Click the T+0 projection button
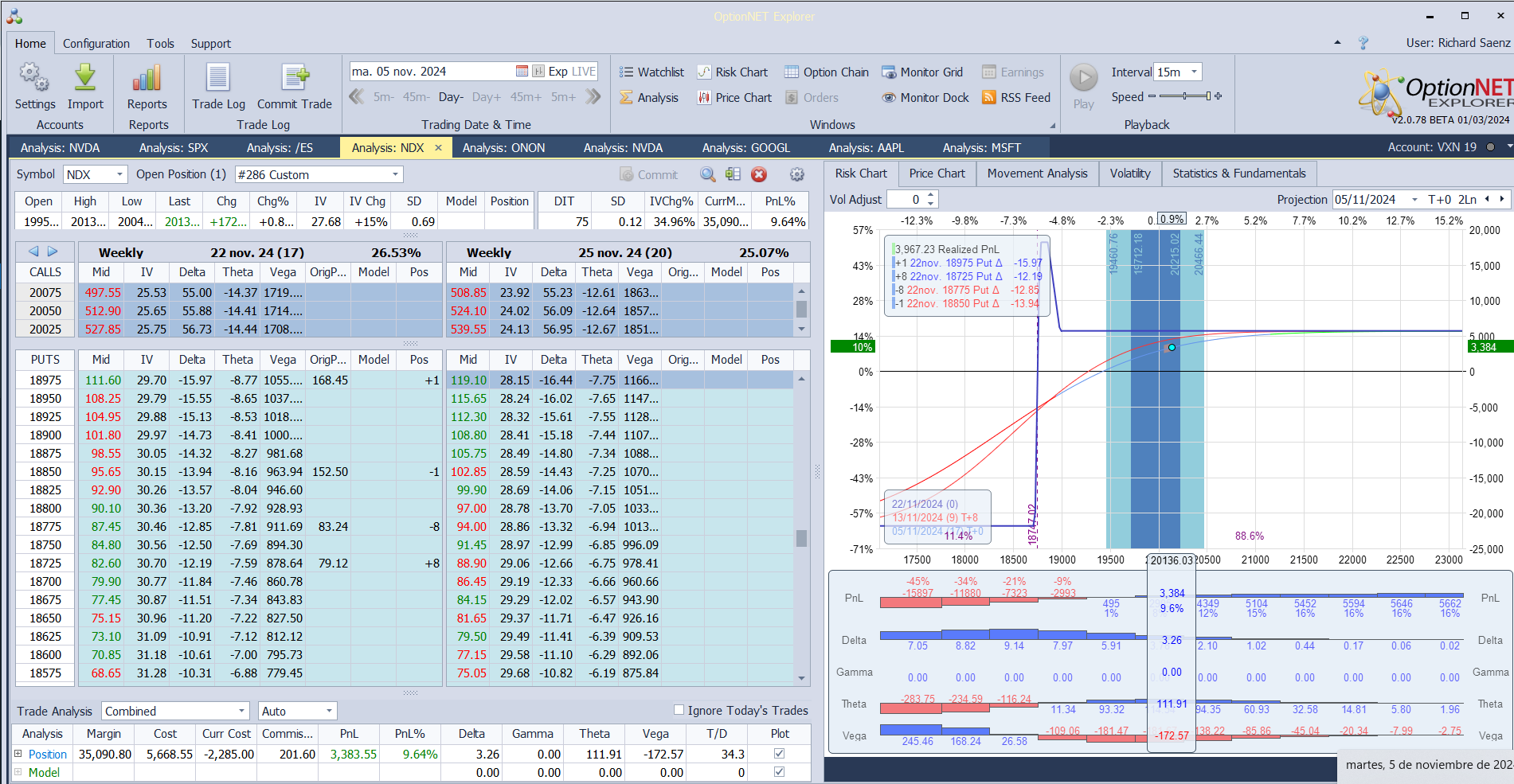The image size is (1514, 784). coord(1439,199)
